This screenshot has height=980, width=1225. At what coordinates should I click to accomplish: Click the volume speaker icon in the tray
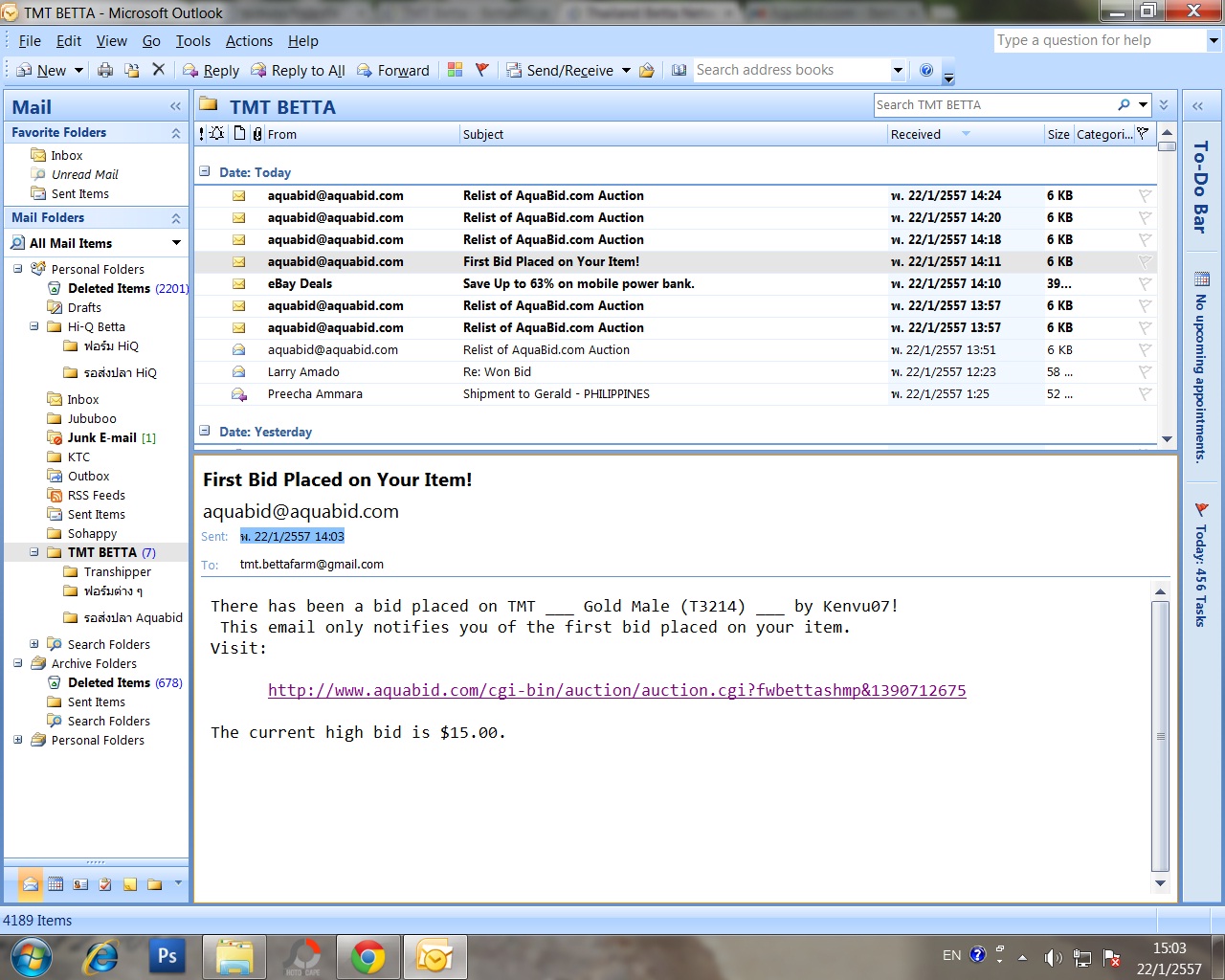(1053, 957)
